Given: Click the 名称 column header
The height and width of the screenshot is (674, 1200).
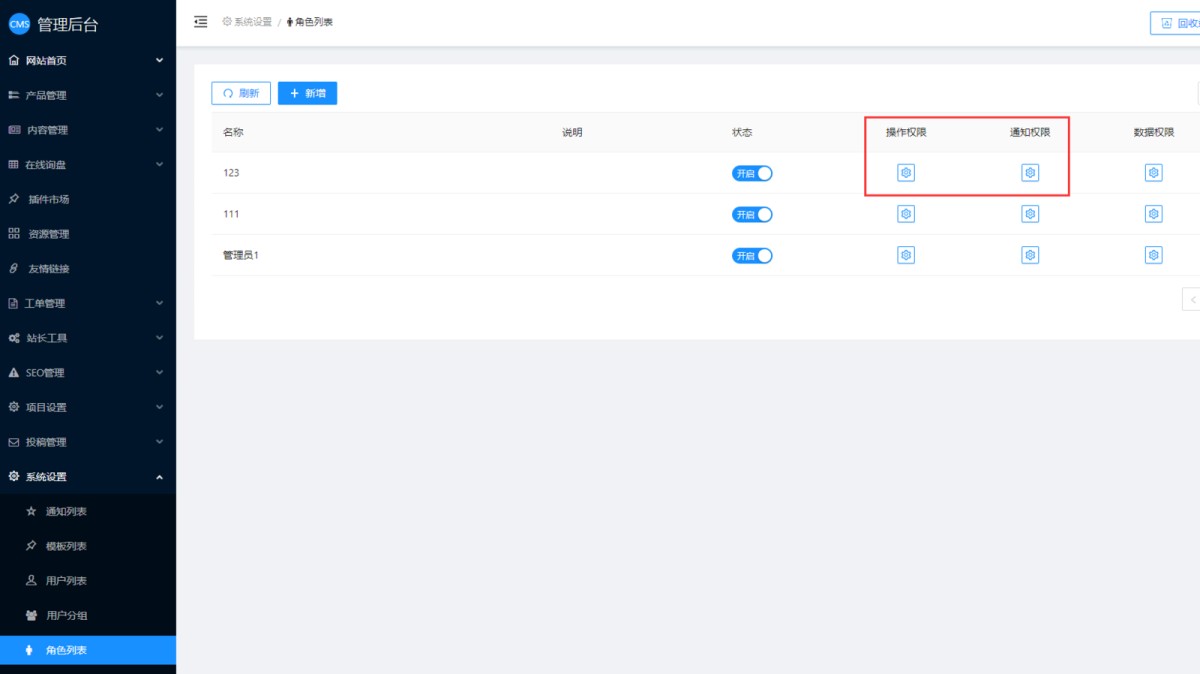Looking at the screenshot, I should [233, 132].
